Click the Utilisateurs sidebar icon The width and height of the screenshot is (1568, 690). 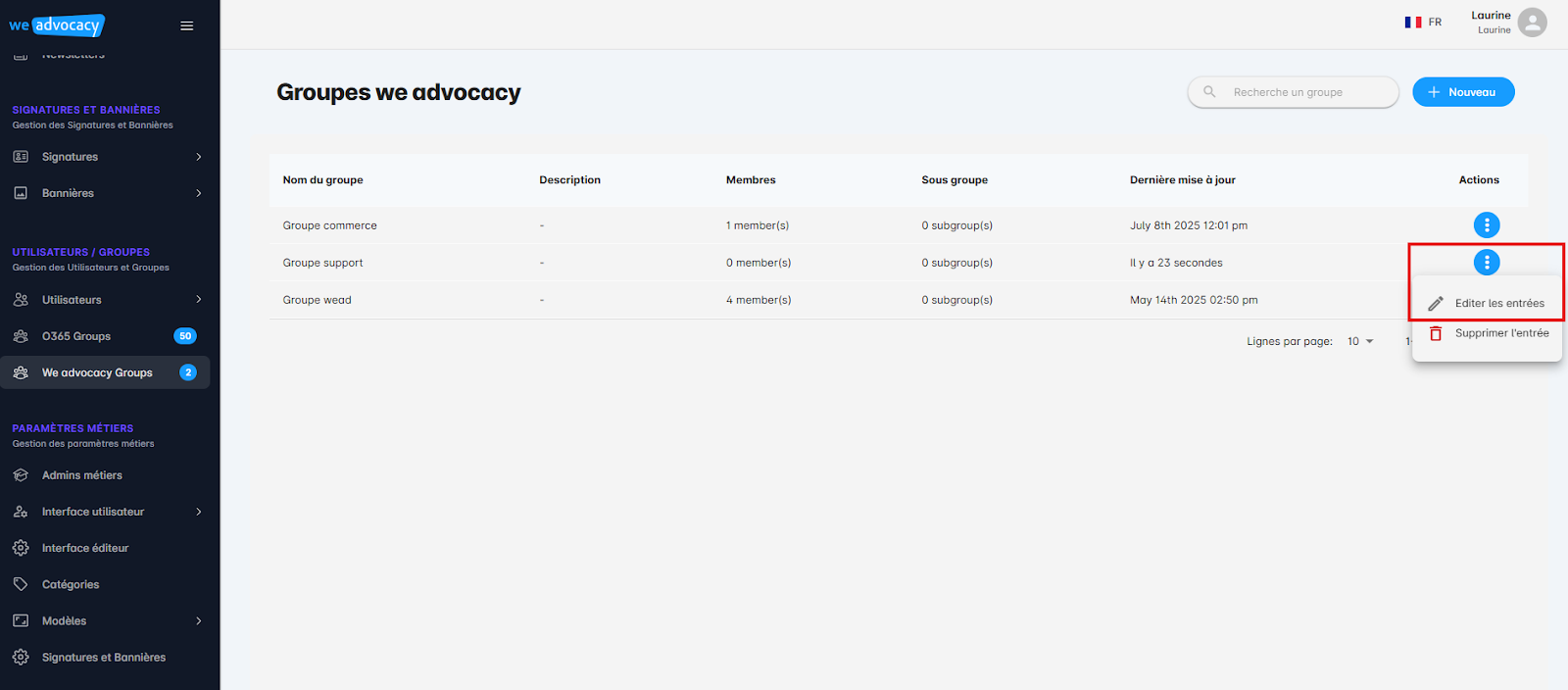(x=21, y=300)
